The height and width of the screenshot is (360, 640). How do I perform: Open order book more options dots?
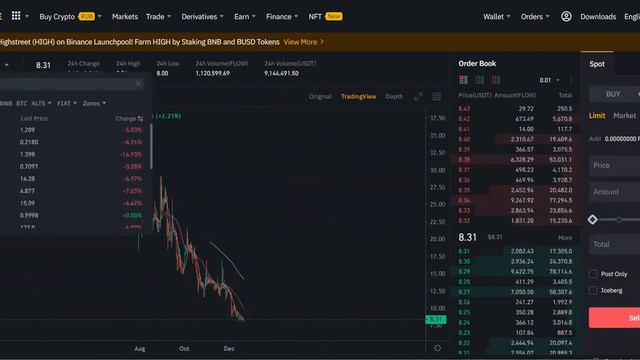point(571,80)
